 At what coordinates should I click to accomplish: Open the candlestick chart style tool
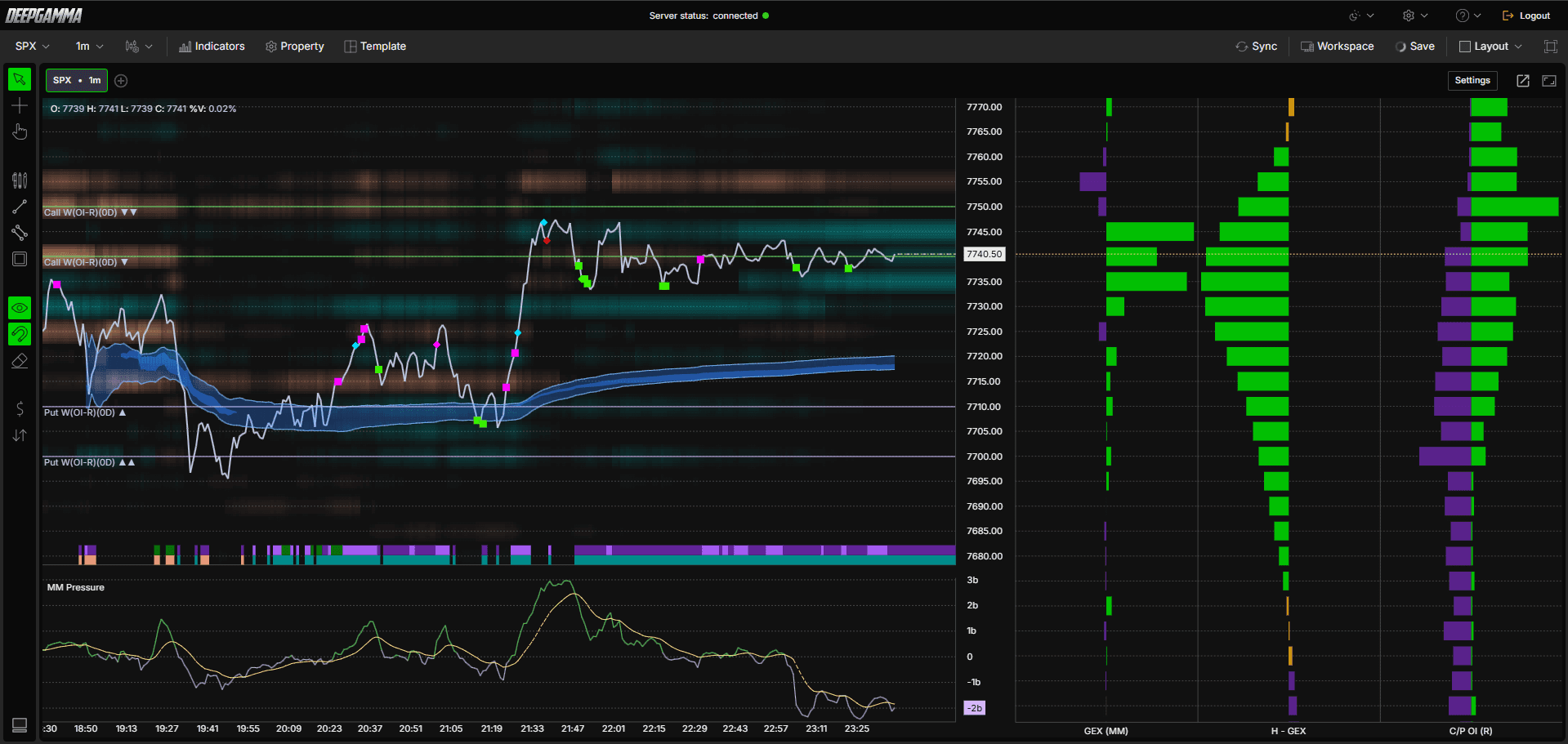pos(20,180)
